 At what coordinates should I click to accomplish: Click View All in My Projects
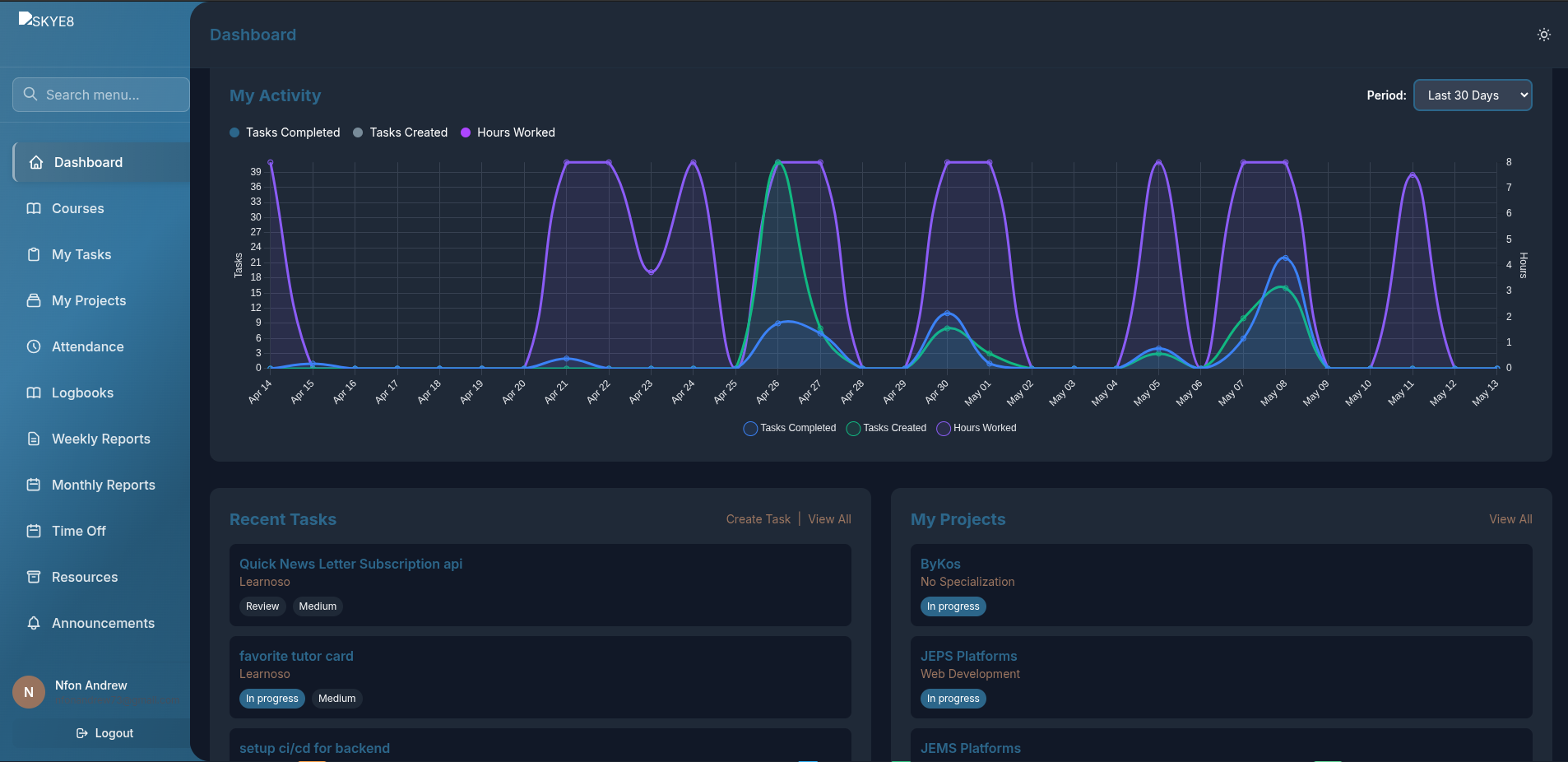click(x=1510, y=519)
